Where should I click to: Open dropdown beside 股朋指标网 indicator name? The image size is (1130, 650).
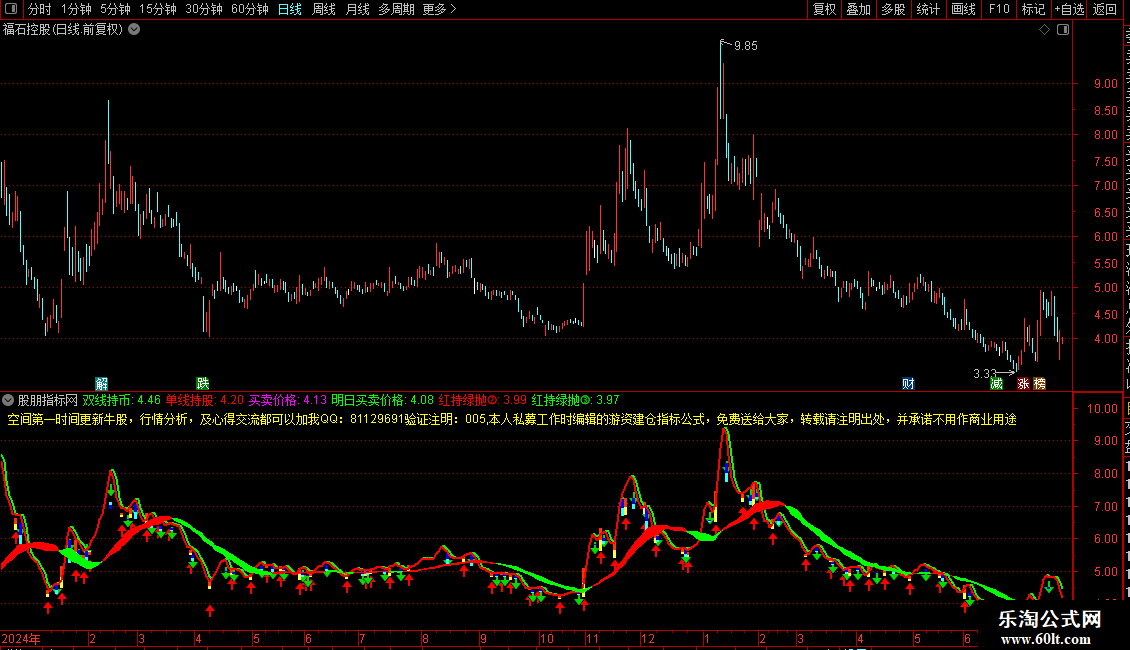coord(8,400)
